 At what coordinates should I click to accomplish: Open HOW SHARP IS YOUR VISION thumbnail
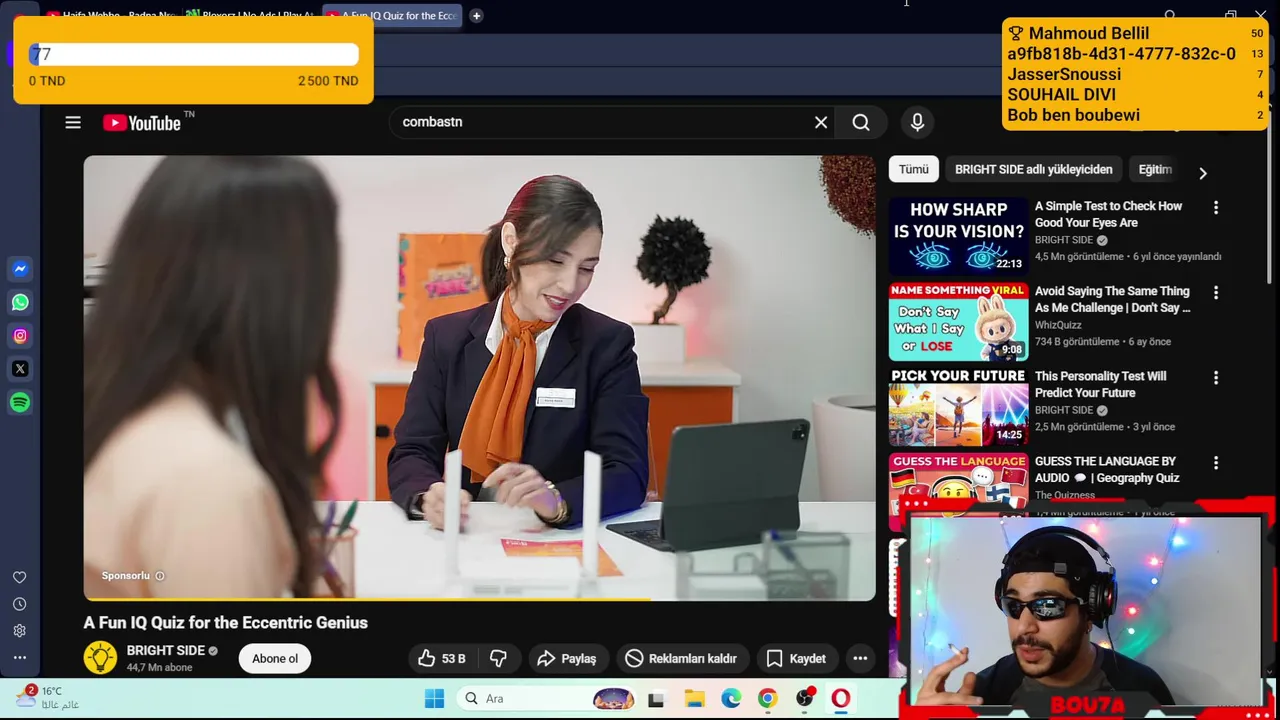pos(959,237)
